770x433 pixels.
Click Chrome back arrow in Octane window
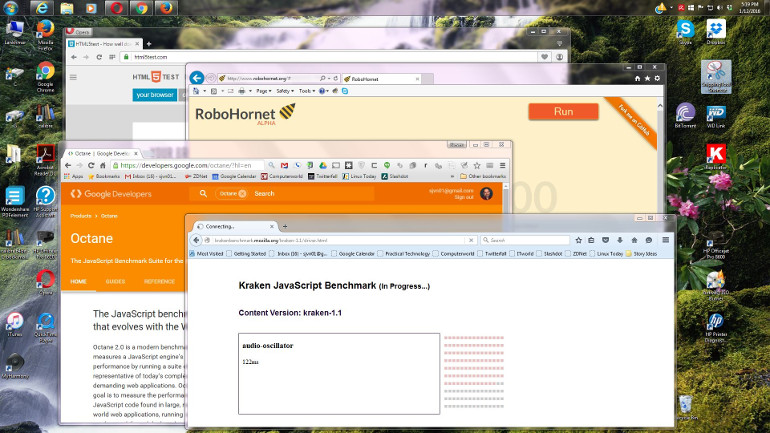point(68,165)
